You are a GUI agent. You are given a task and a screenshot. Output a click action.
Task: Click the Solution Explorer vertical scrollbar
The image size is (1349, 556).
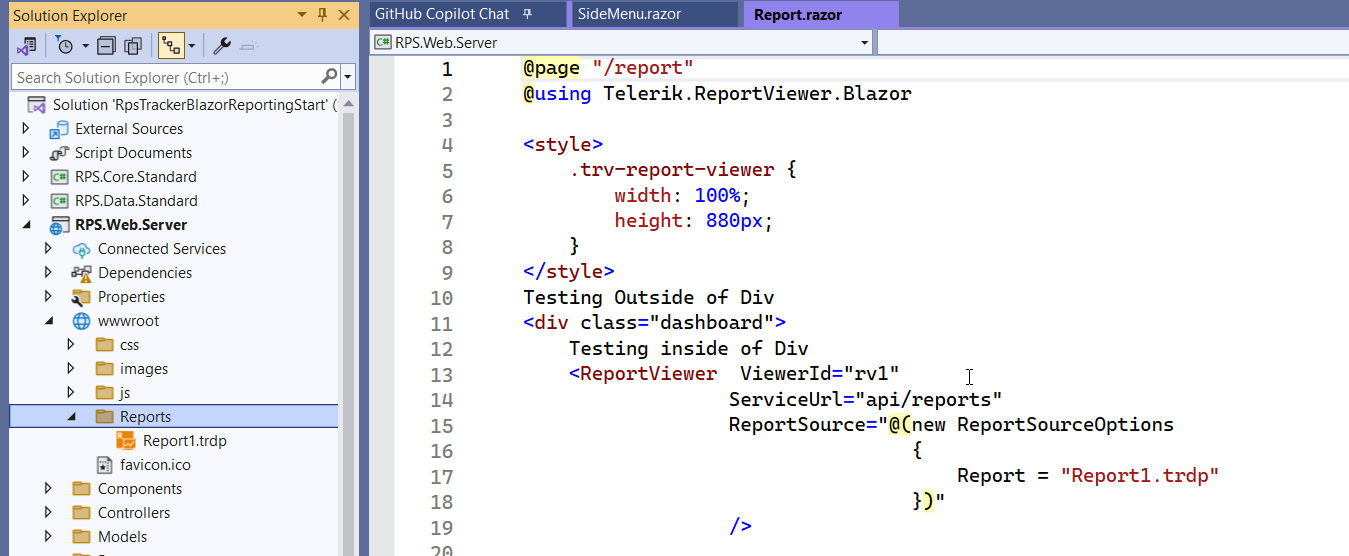(349, 300)
